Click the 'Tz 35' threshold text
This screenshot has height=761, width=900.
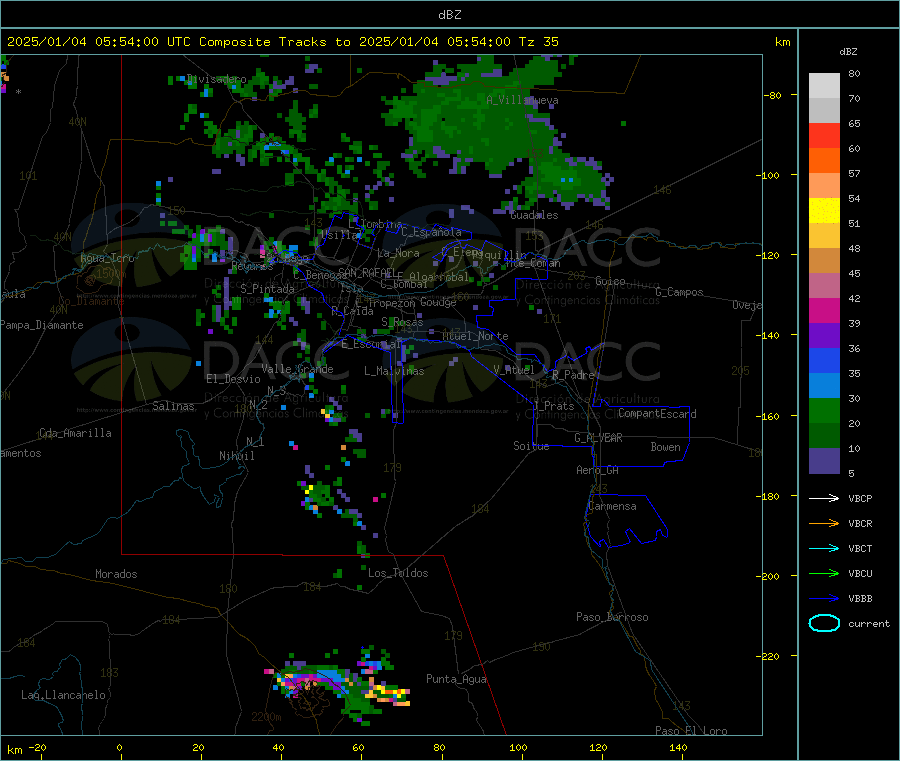[x=538, y=42]
